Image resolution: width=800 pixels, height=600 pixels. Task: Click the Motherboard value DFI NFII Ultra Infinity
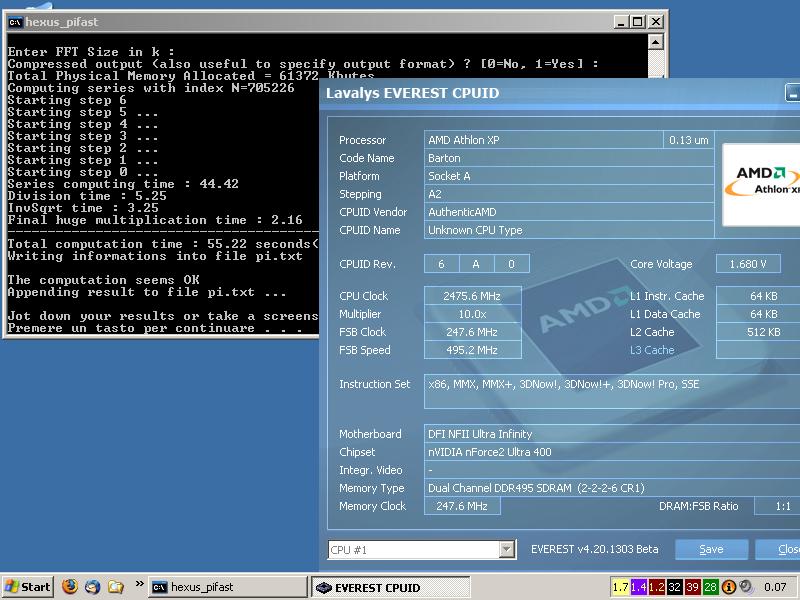(612, 434)
